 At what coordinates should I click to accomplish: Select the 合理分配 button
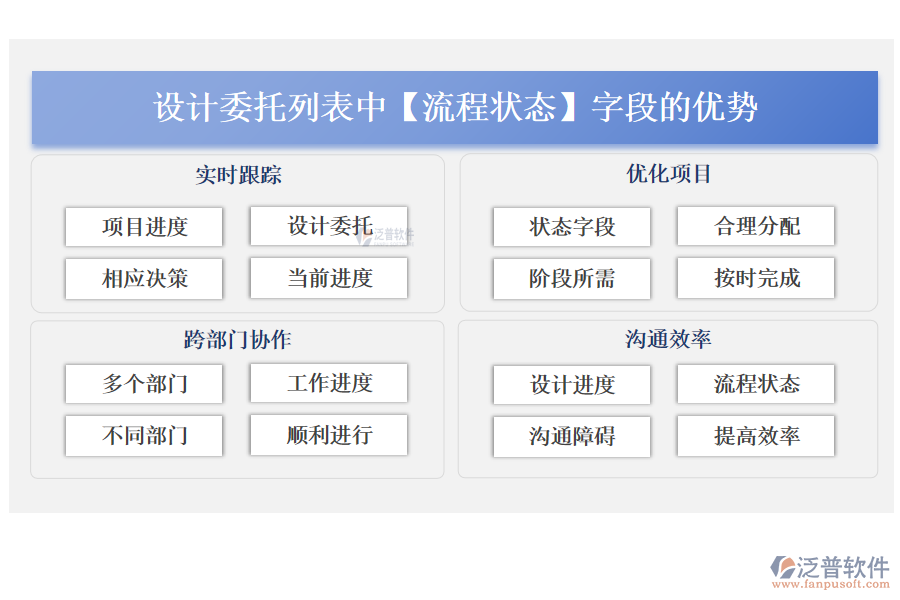click(755, 227)
